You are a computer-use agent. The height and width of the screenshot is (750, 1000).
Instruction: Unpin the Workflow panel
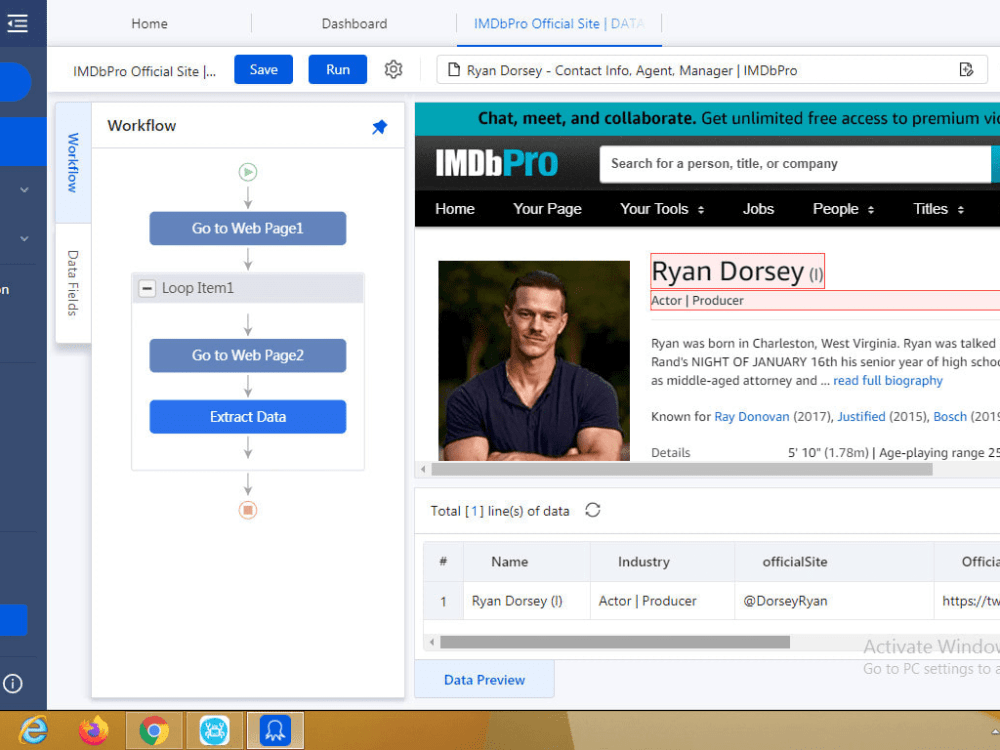pyautogui.click(x=379, y=127)
